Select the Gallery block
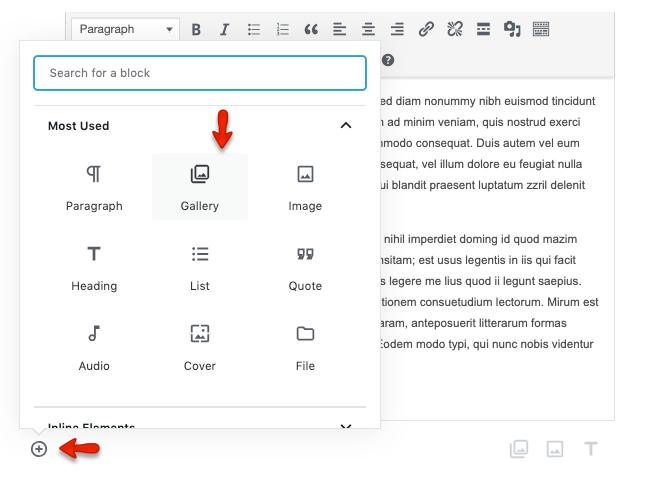 point(200,186)
